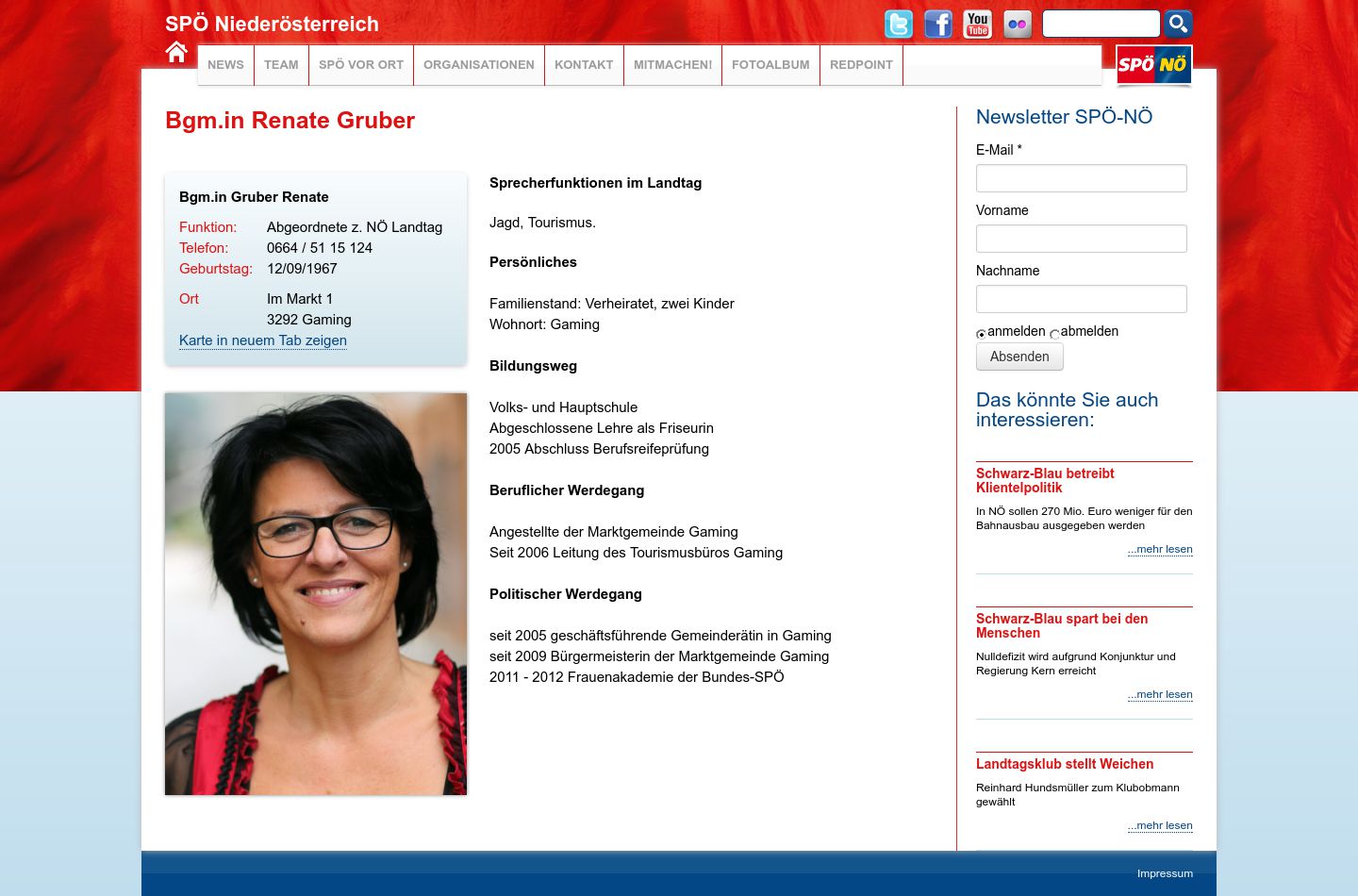Open Landtagsklub stellt Weichen article

coord(1065,764)
